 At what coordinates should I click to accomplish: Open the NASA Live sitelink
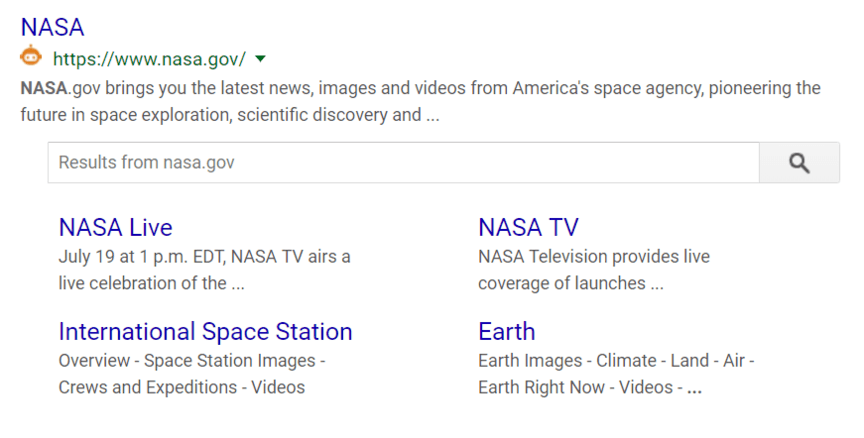pos(116,227)
